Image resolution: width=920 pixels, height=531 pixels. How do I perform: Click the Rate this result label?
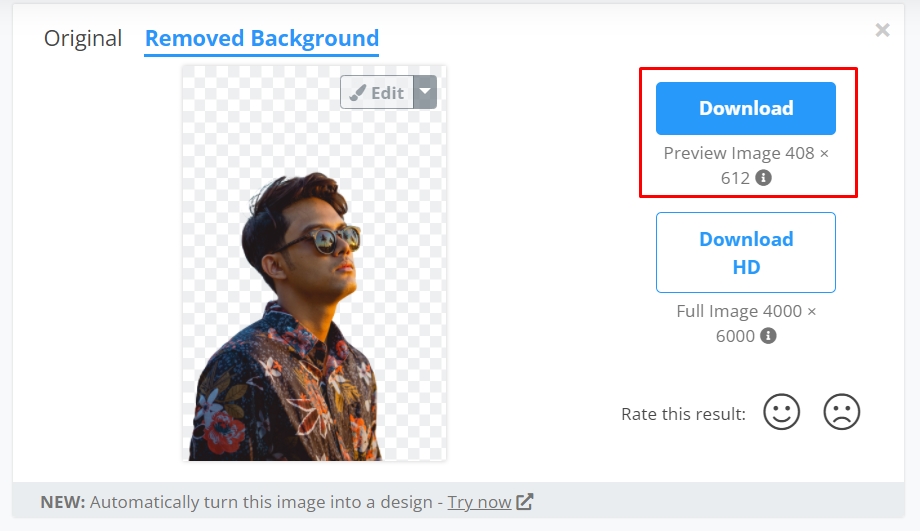tap(684, 414)
